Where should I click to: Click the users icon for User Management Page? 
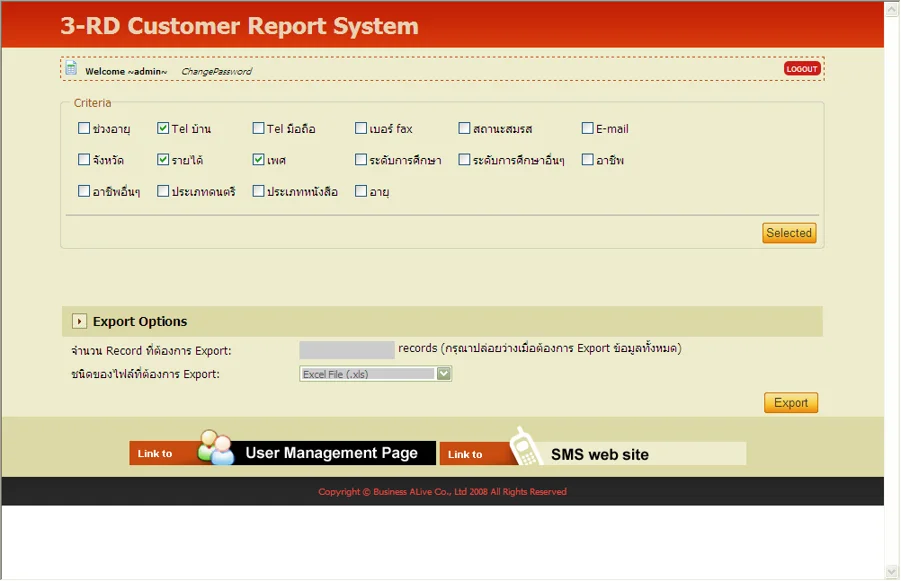tap(215, 448)
